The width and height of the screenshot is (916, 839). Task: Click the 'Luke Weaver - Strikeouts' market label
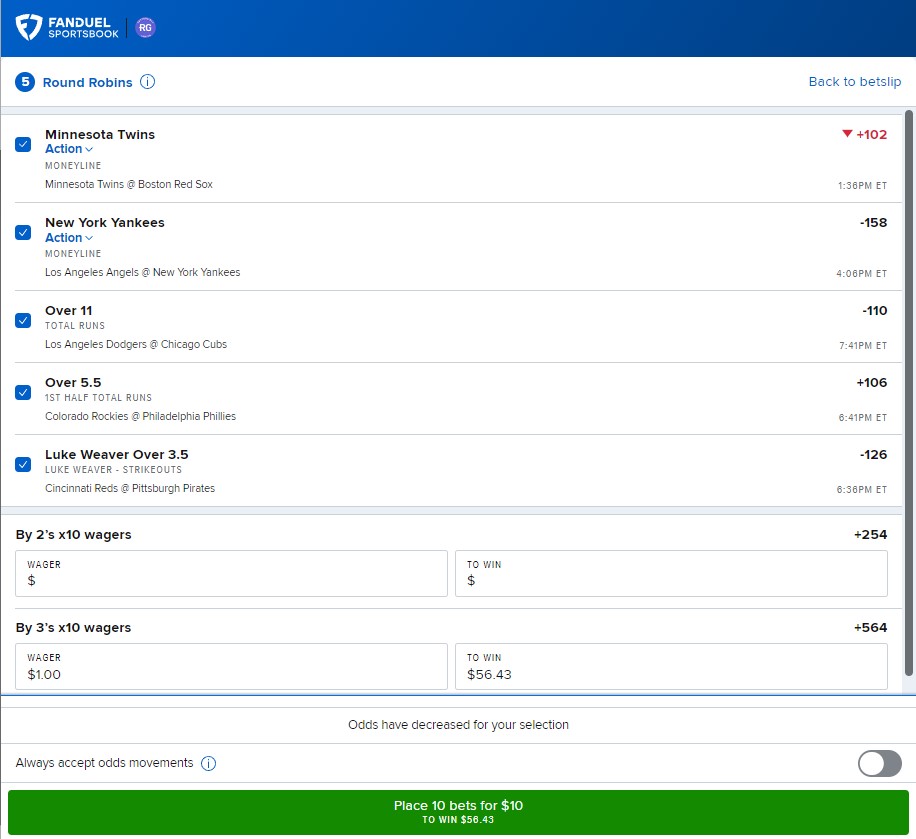point(113,470)
